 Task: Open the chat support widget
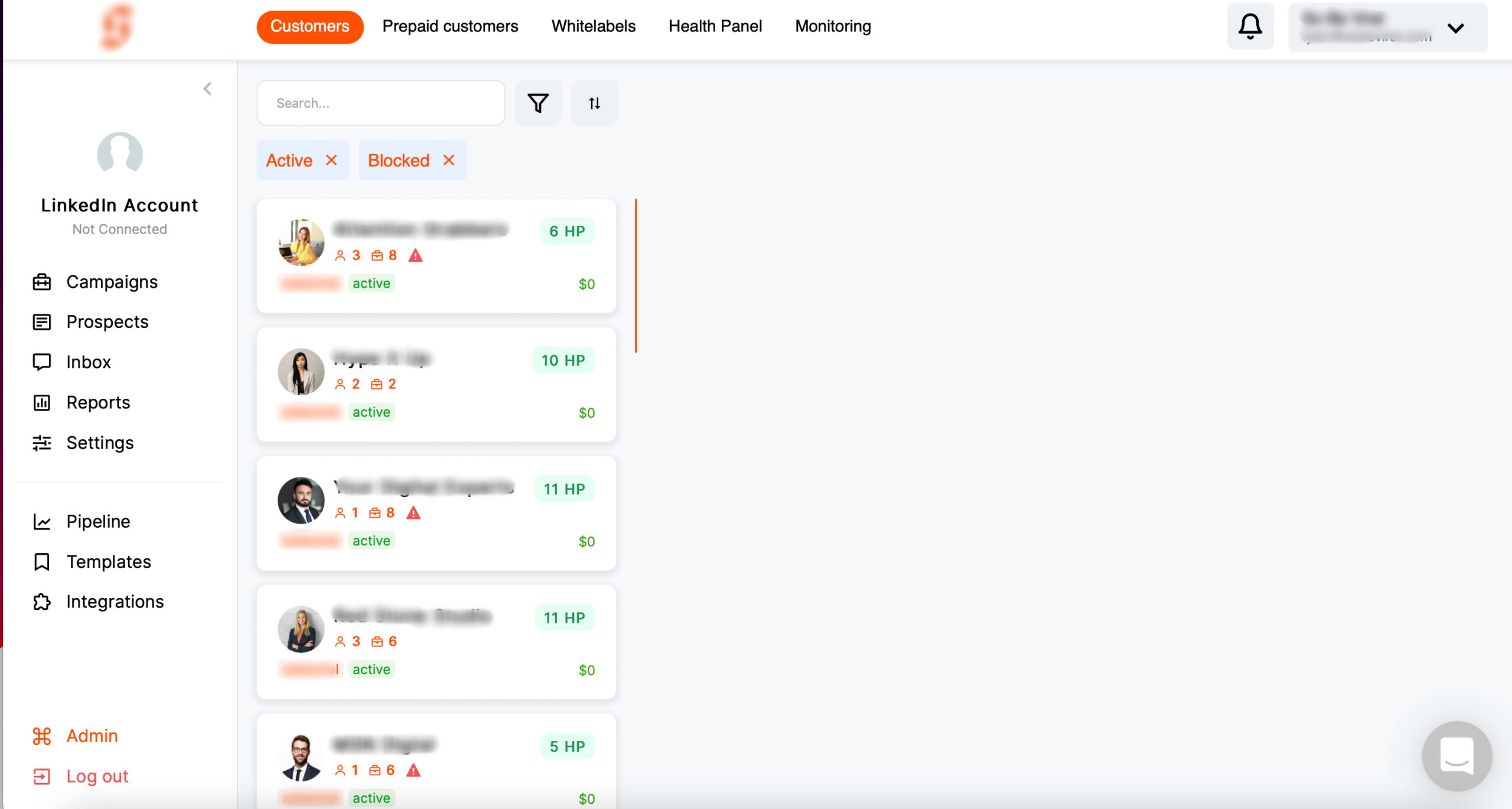(x=1456, y=756)
